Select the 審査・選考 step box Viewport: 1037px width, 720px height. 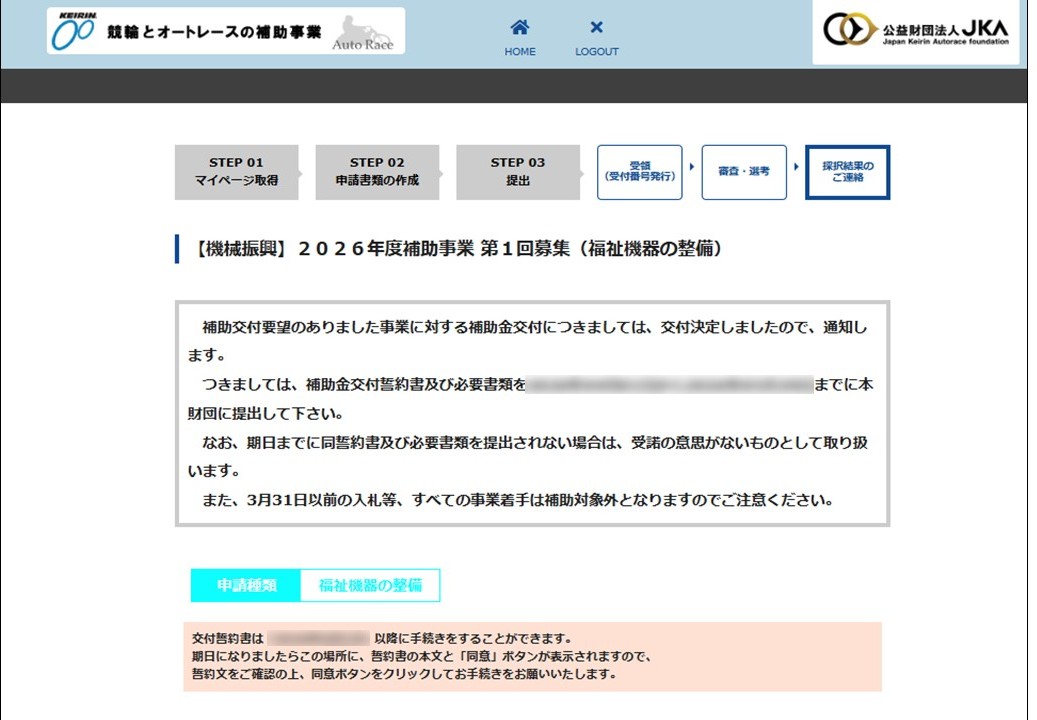744,172
